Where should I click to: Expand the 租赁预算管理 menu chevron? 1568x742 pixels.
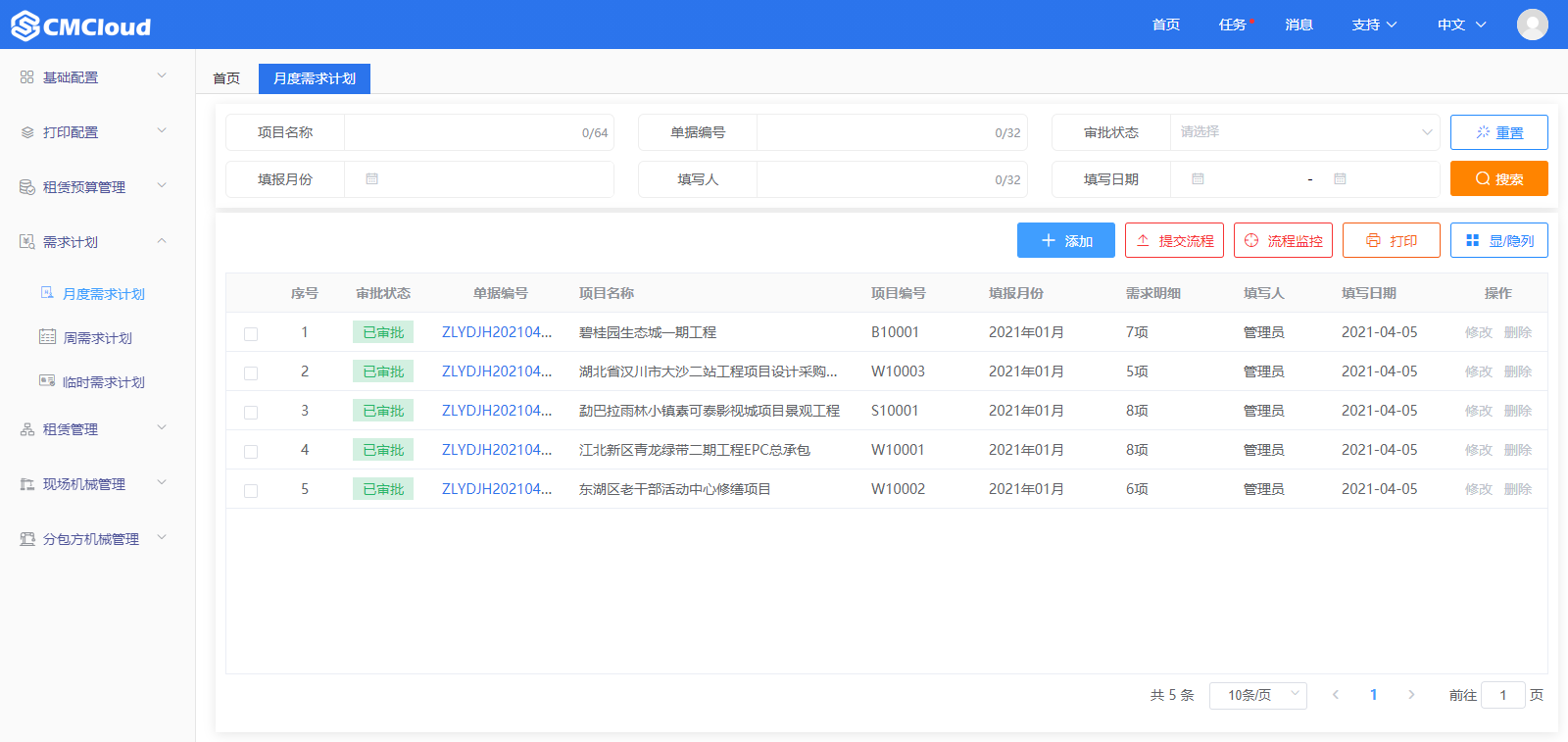(x=162, y=185)
